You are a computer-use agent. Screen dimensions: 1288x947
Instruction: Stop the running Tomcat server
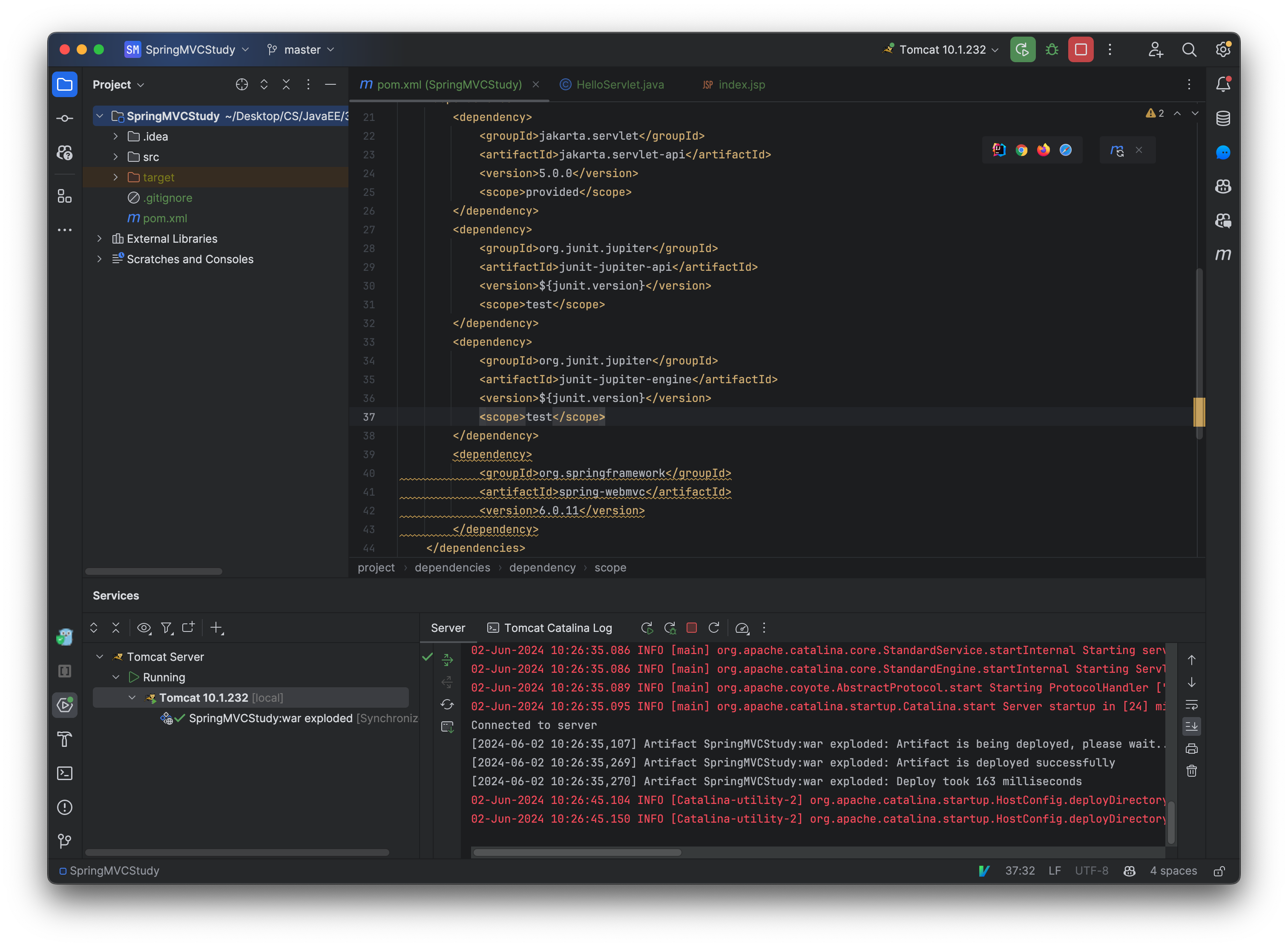click(x=1081, y=49)
